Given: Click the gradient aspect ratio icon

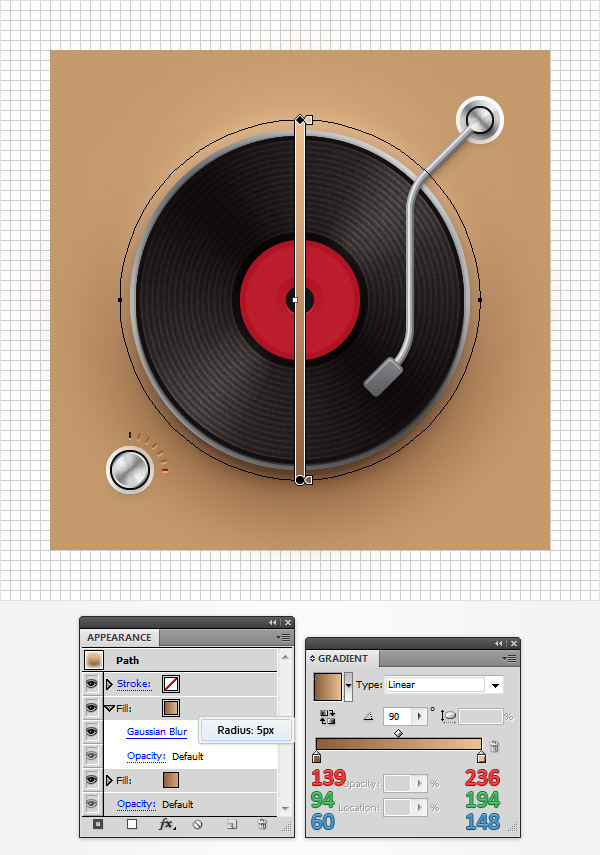Looking at the screenshot, I should pyautogui.click(x=448, y=716).
